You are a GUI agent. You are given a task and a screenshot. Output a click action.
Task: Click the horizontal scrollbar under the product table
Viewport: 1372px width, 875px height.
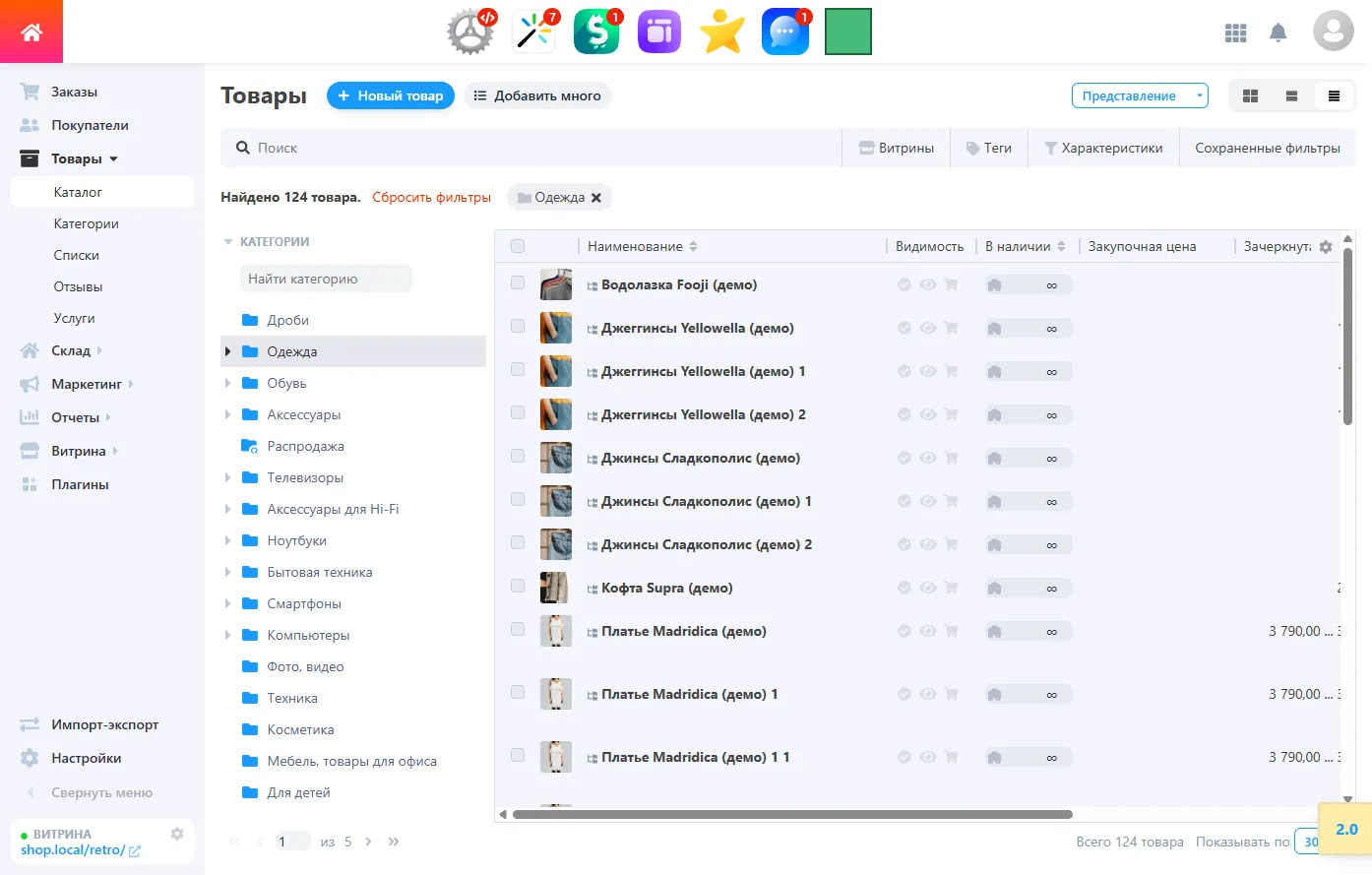point(791,814)
